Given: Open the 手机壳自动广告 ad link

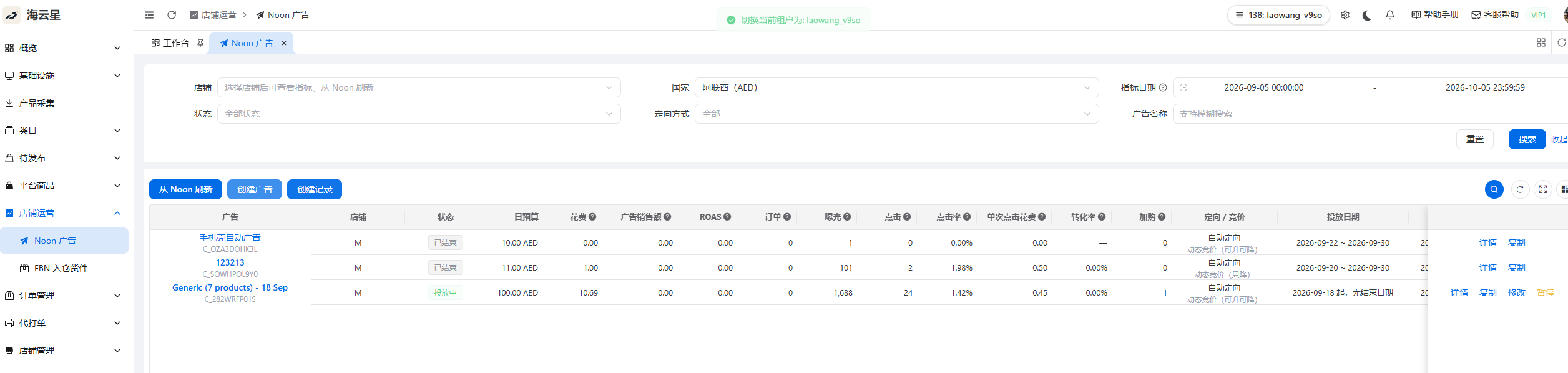Looking at the screenshot, I should (230, 237).
